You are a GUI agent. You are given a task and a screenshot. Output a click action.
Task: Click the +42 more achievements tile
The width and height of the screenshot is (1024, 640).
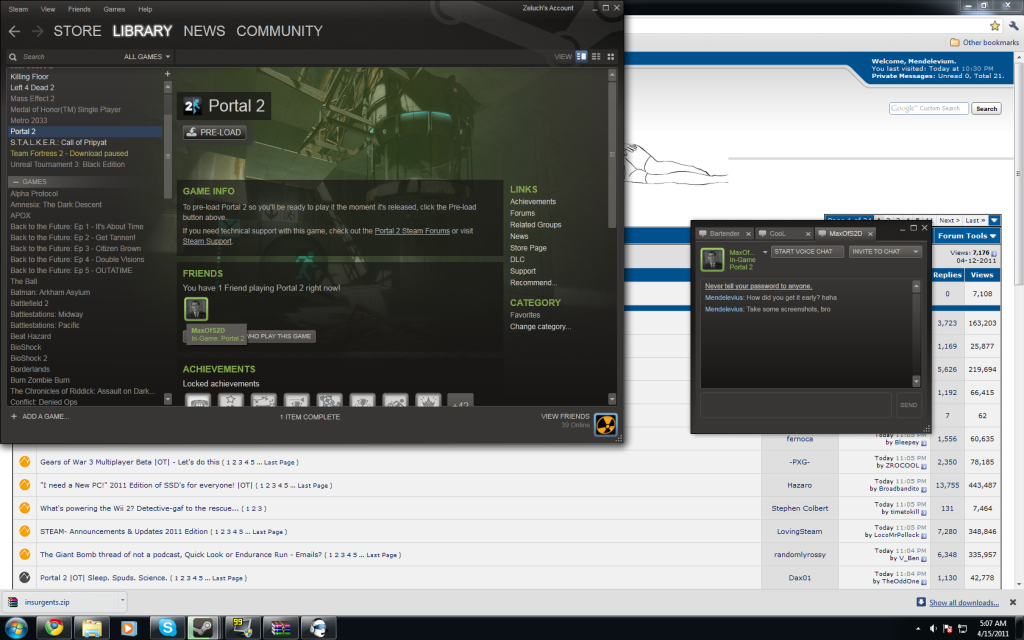[460, 400]
